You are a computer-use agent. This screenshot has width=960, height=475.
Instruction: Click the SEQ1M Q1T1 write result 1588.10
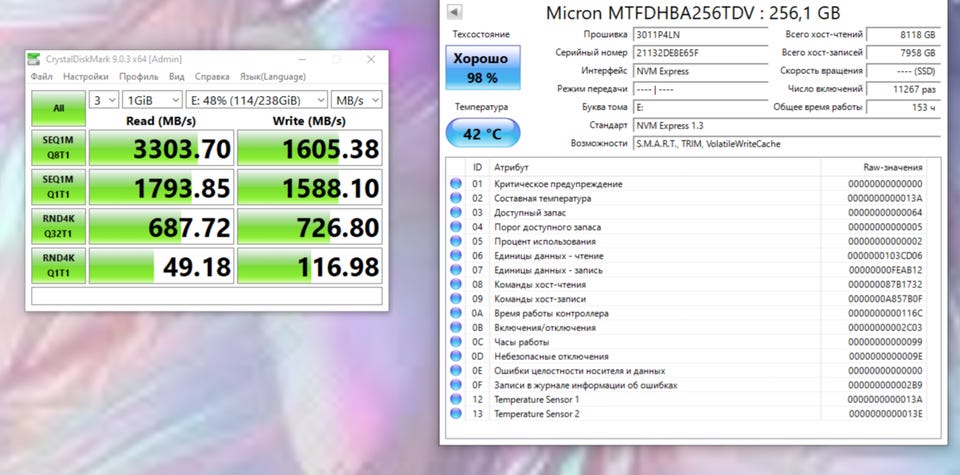tap(310, 187)
